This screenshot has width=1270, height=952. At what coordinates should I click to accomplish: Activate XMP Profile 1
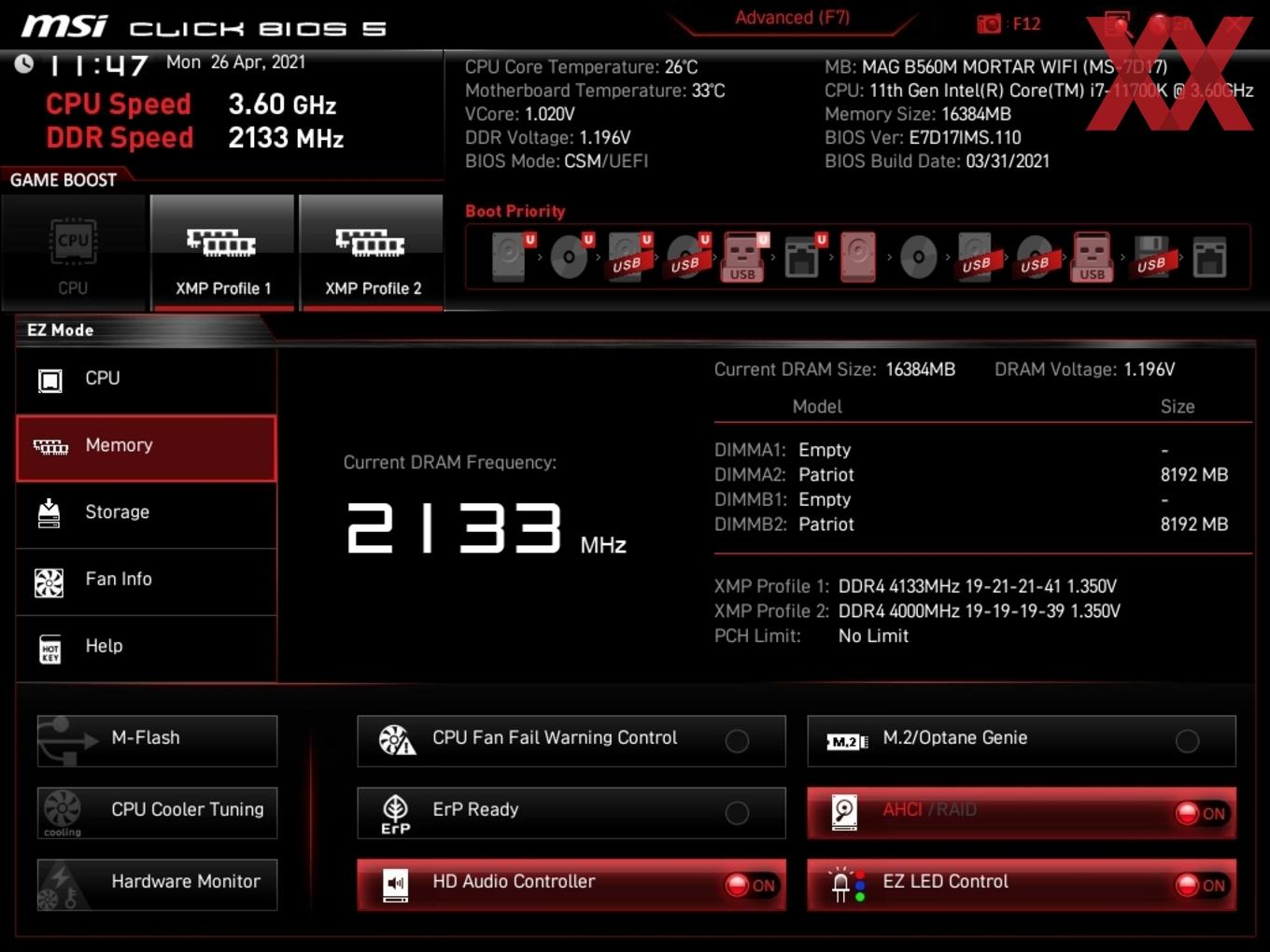(x=222, y=253)
